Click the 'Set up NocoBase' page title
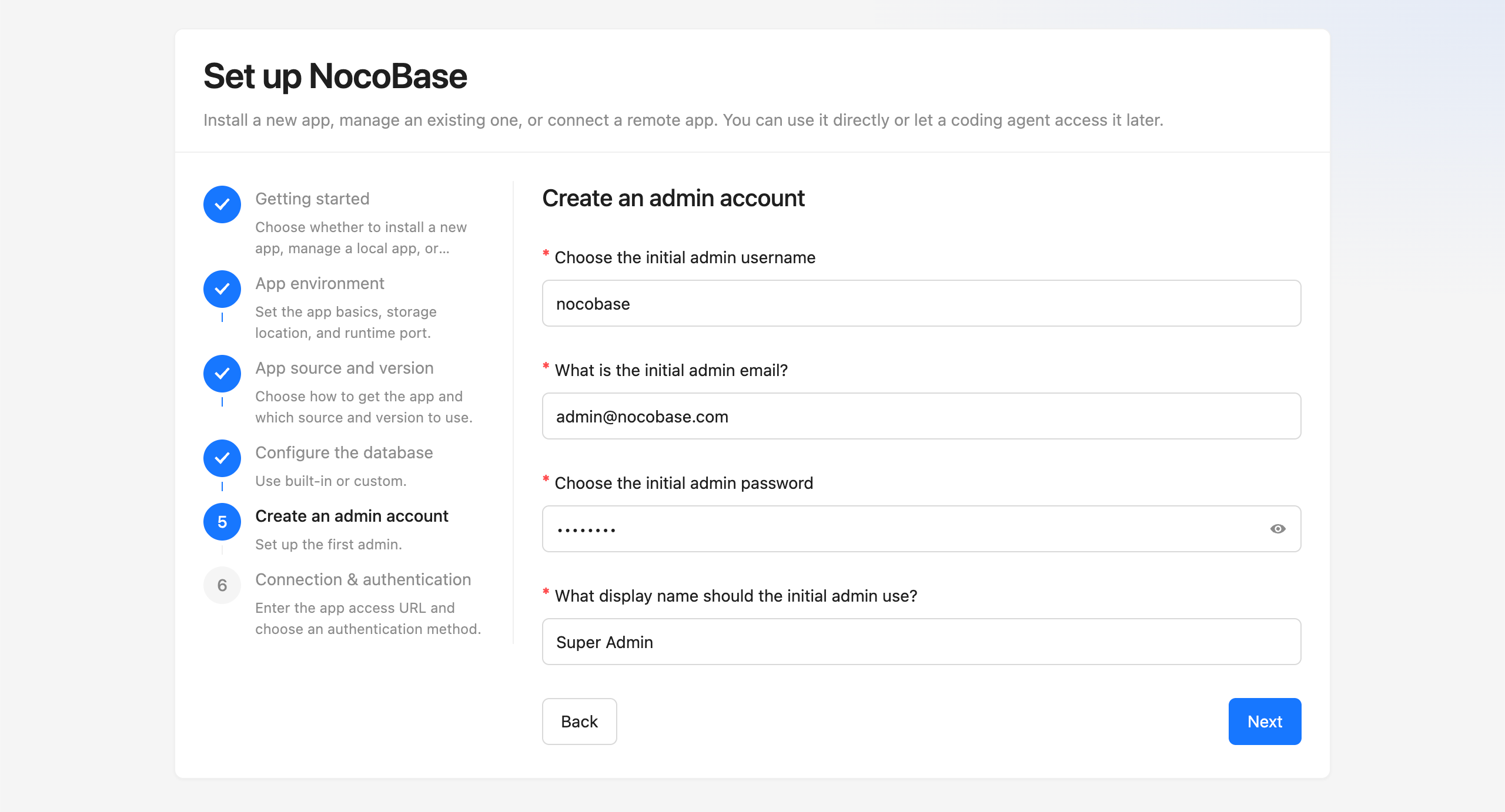 click(335, 76)
